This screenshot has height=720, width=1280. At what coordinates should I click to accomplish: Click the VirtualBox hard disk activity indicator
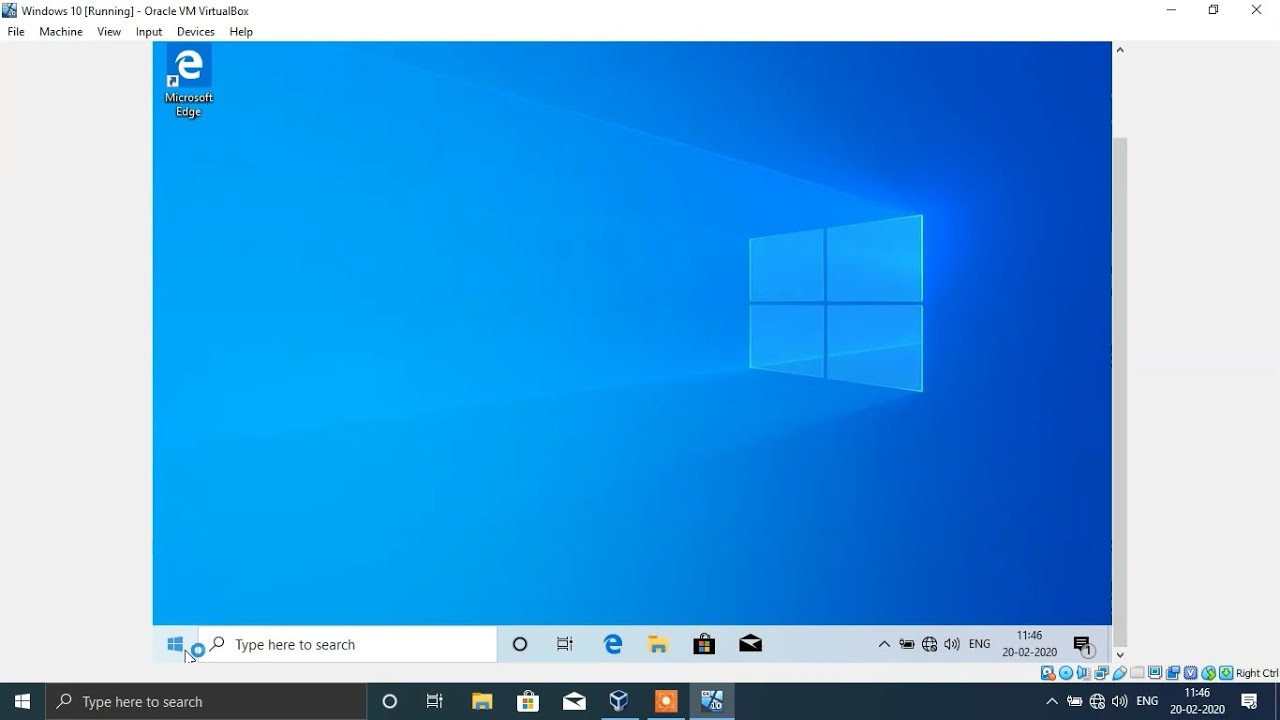[1048, 673]
